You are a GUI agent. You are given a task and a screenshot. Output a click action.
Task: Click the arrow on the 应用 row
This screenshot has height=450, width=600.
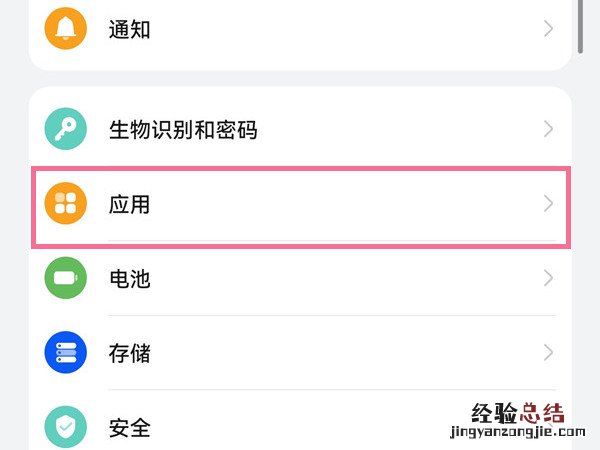coord(548,204)
